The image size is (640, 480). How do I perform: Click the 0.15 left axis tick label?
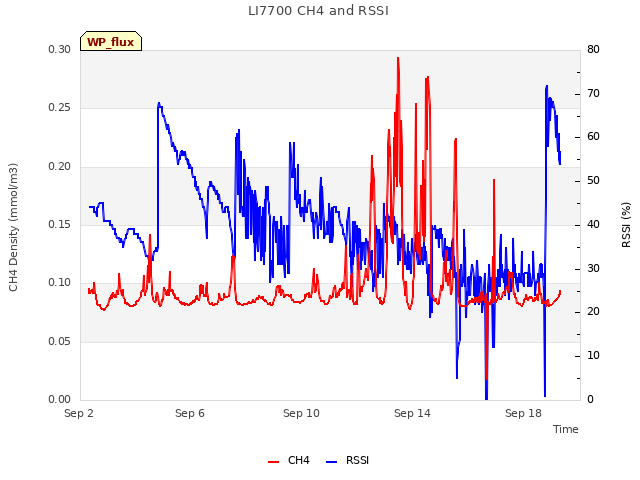[x=60, y=224]
